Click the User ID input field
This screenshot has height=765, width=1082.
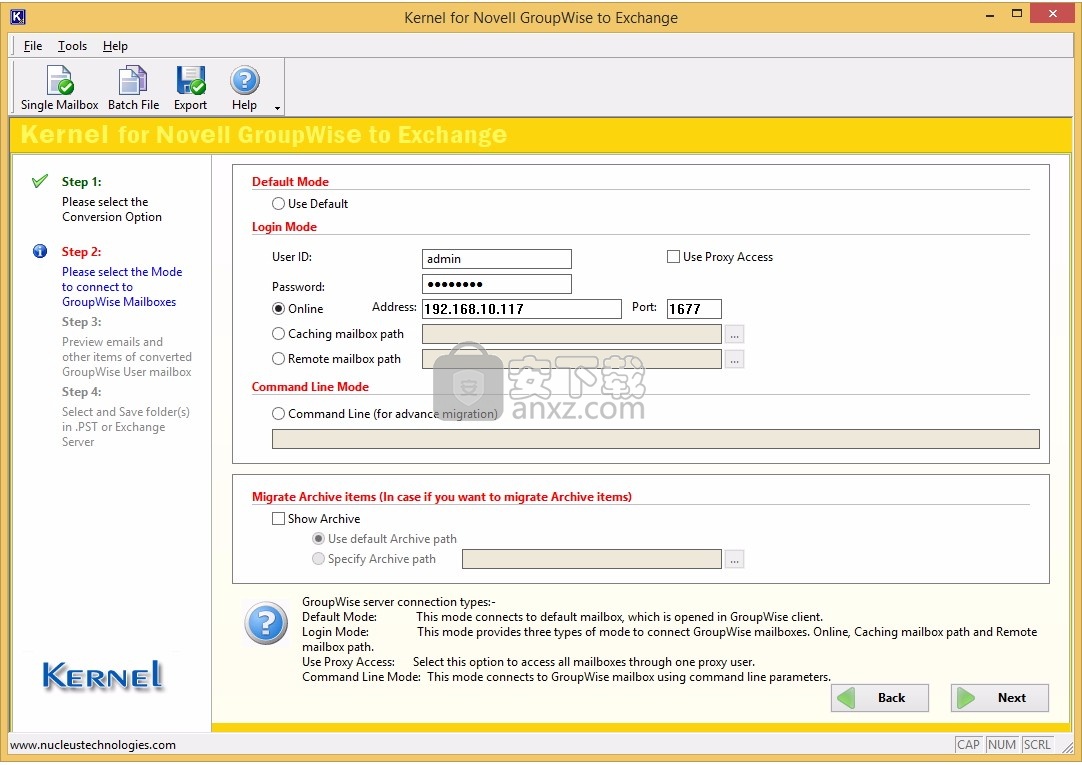(496, 259)
